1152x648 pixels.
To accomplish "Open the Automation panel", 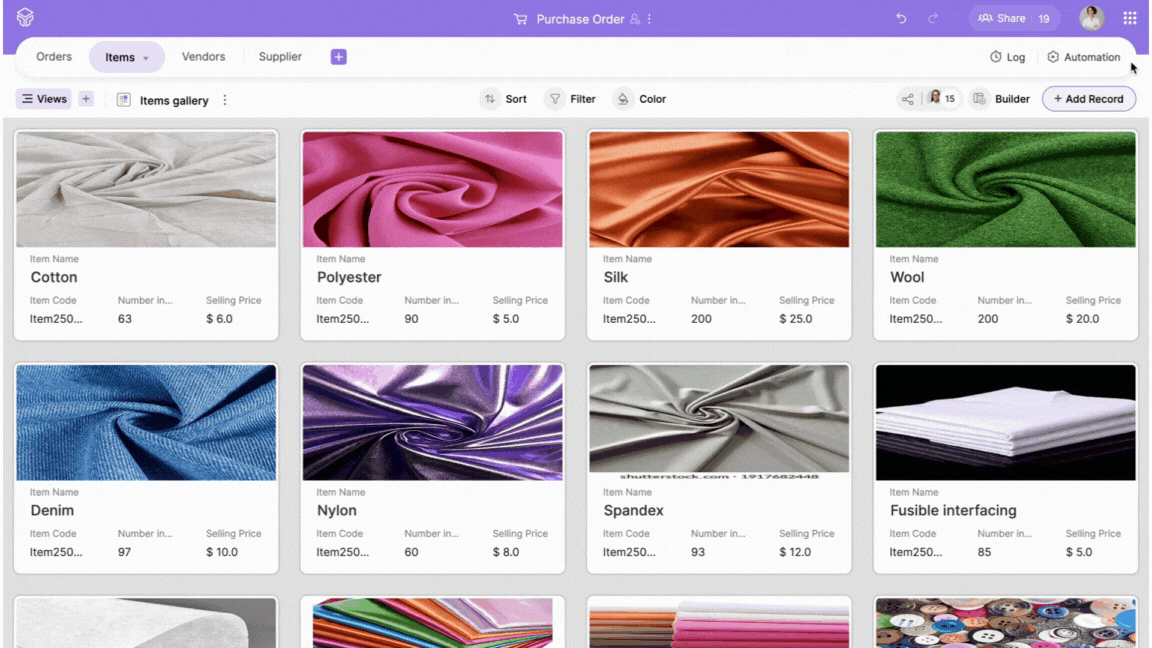I will click(x=1084, y=57).
